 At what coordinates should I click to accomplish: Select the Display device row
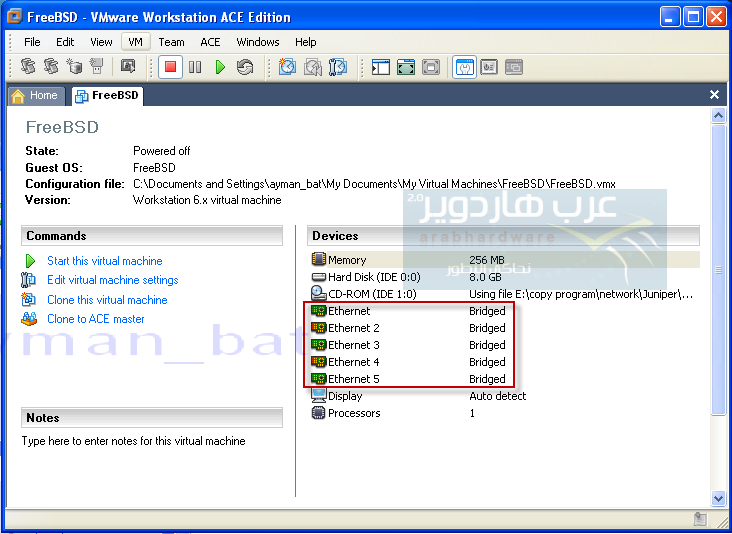pyautogui.click(x=502, y=396)
